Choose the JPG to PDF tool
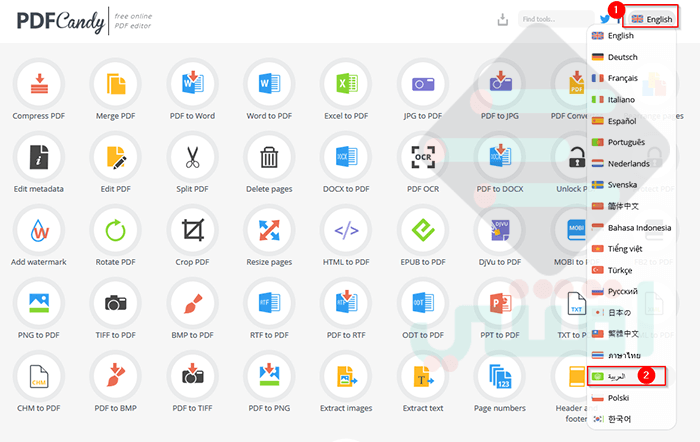Image resolution: width=700 pixels, height=442 pixels. pyautogui.click(x=423, y=84)
